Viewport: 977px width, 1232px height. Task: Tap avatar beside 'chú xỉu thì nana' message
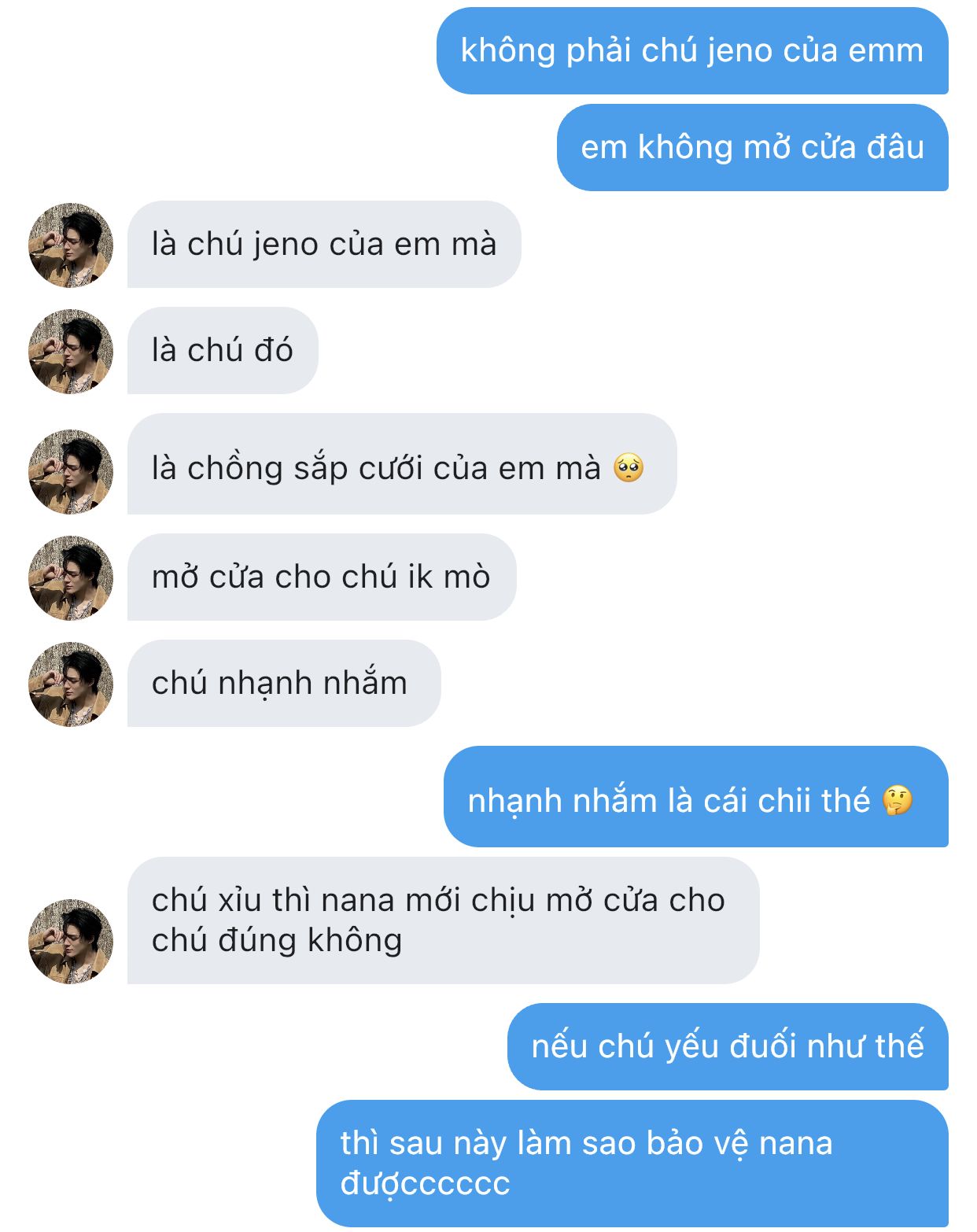click(x=71, y=941)
